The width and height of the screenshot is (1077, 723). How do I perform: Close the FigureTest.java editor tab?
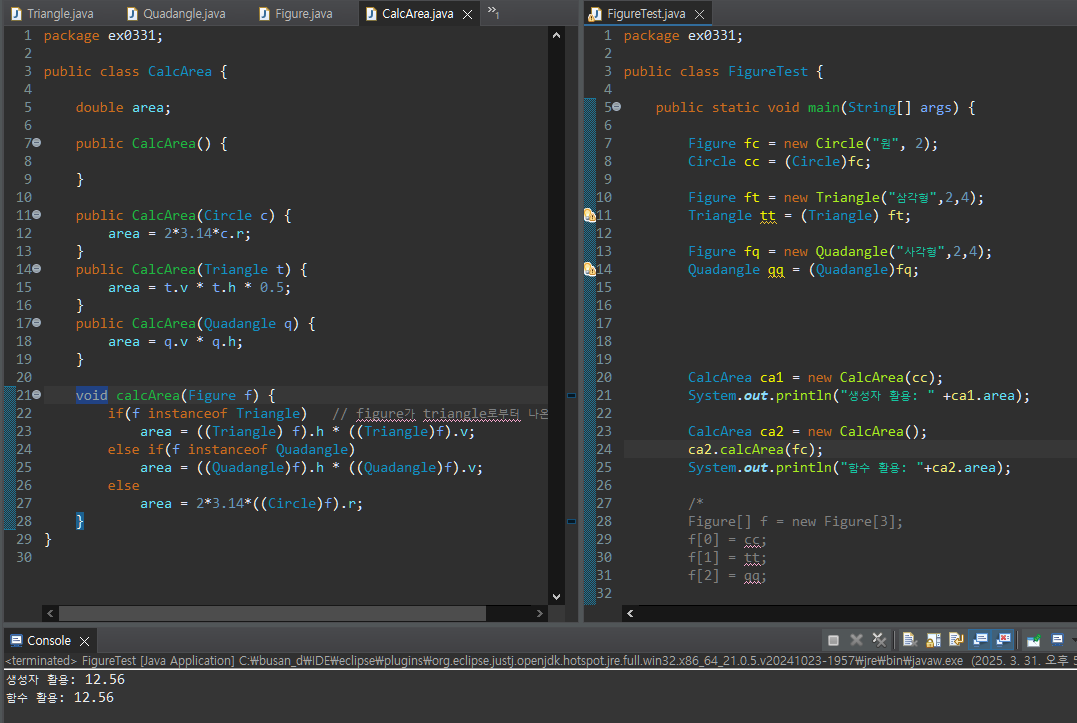click(699, 14)
